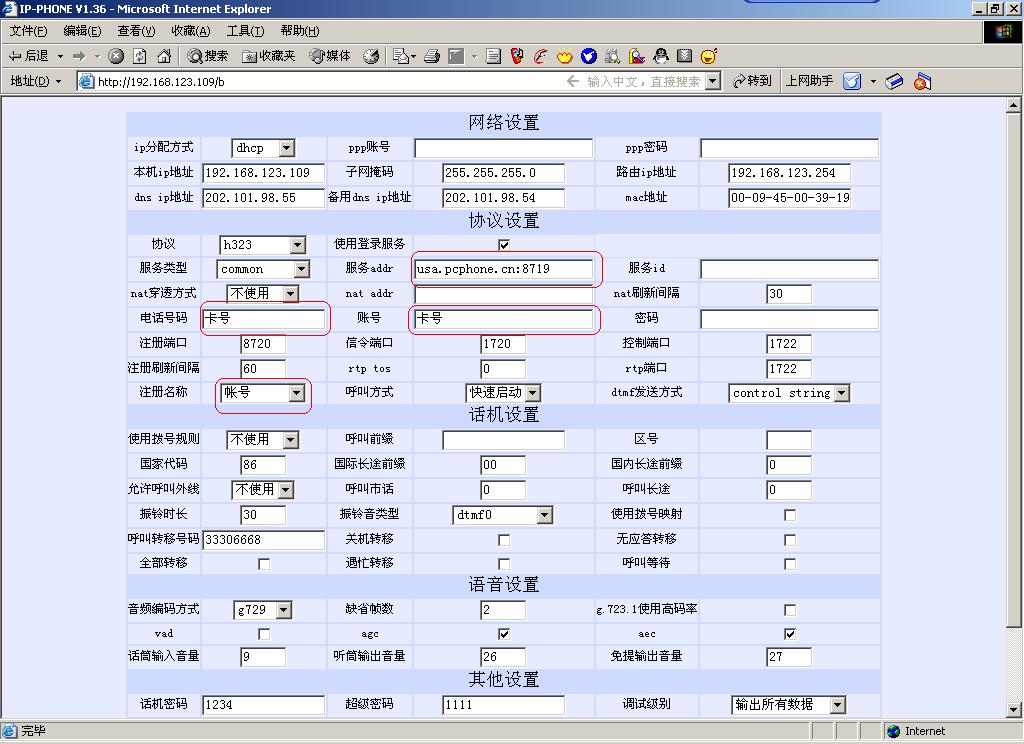Enable the 呼叫等待 checkbox

(790, 564)
